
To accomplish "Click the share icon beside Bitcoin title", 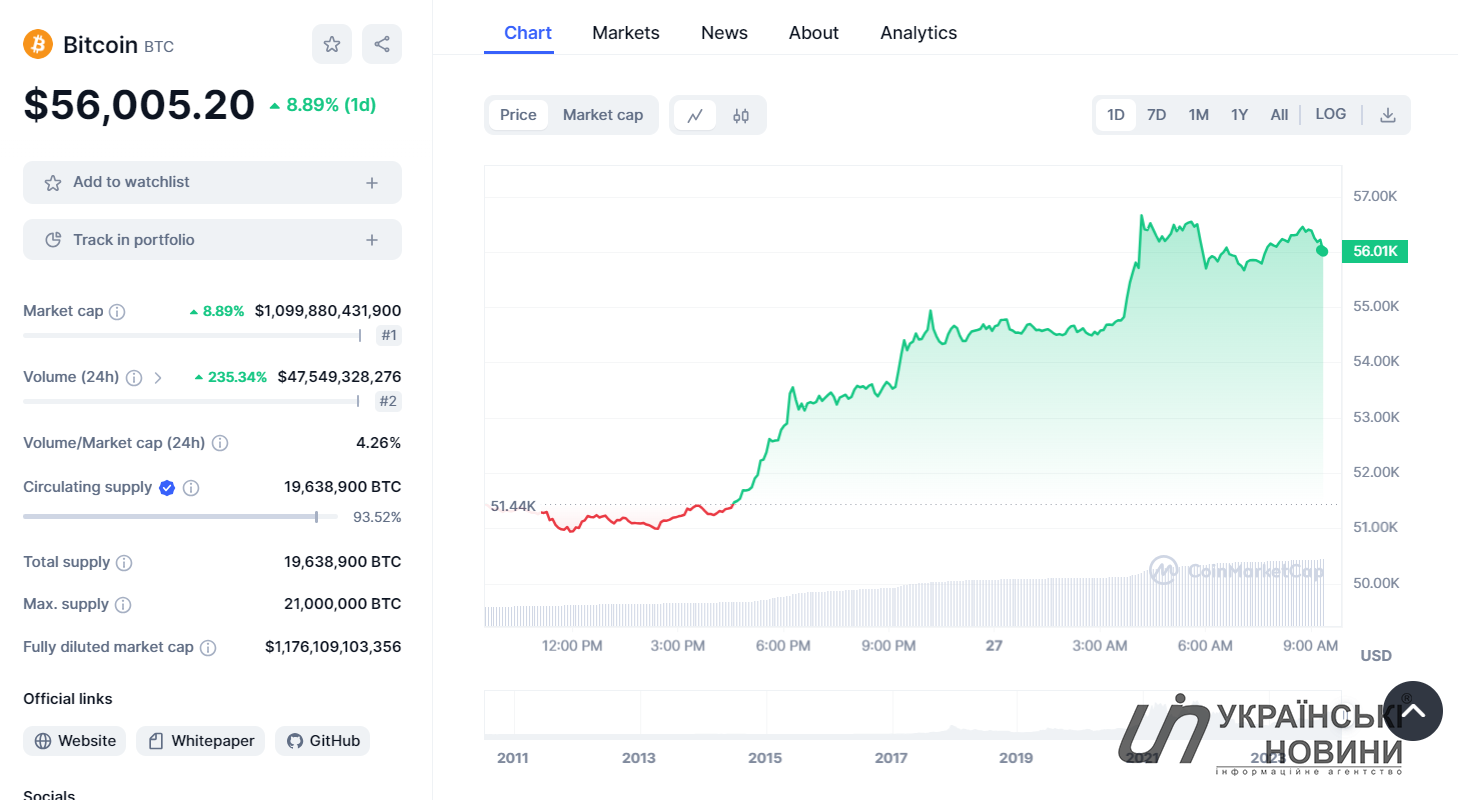I will pos(382,44).
